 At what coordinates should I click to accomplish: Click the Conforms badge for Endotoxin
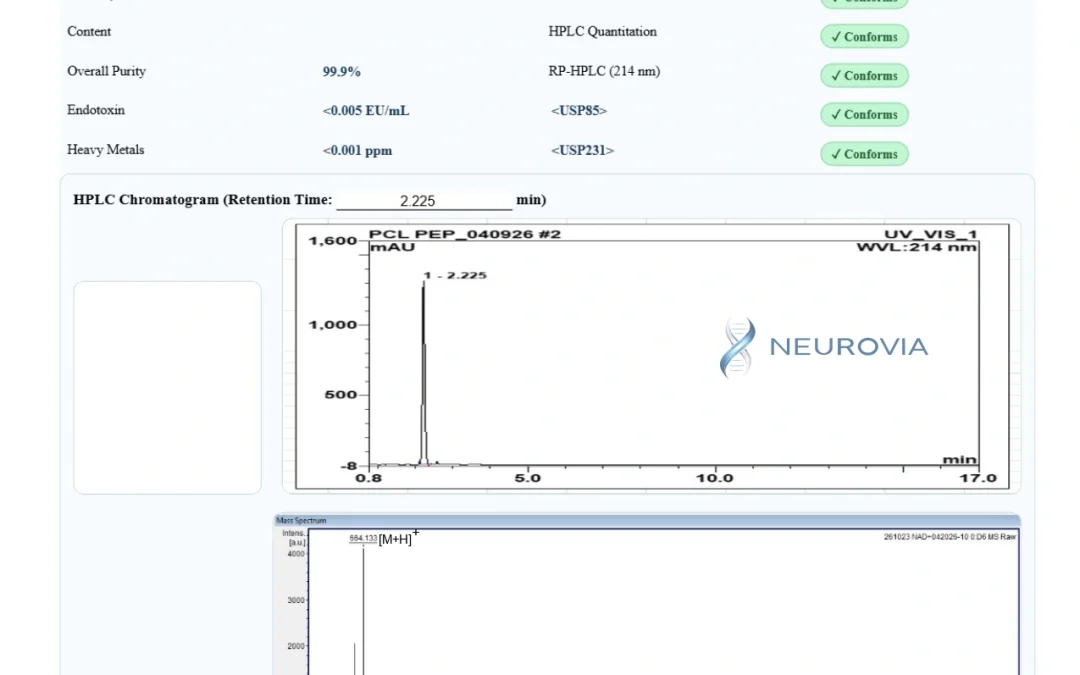864,114
